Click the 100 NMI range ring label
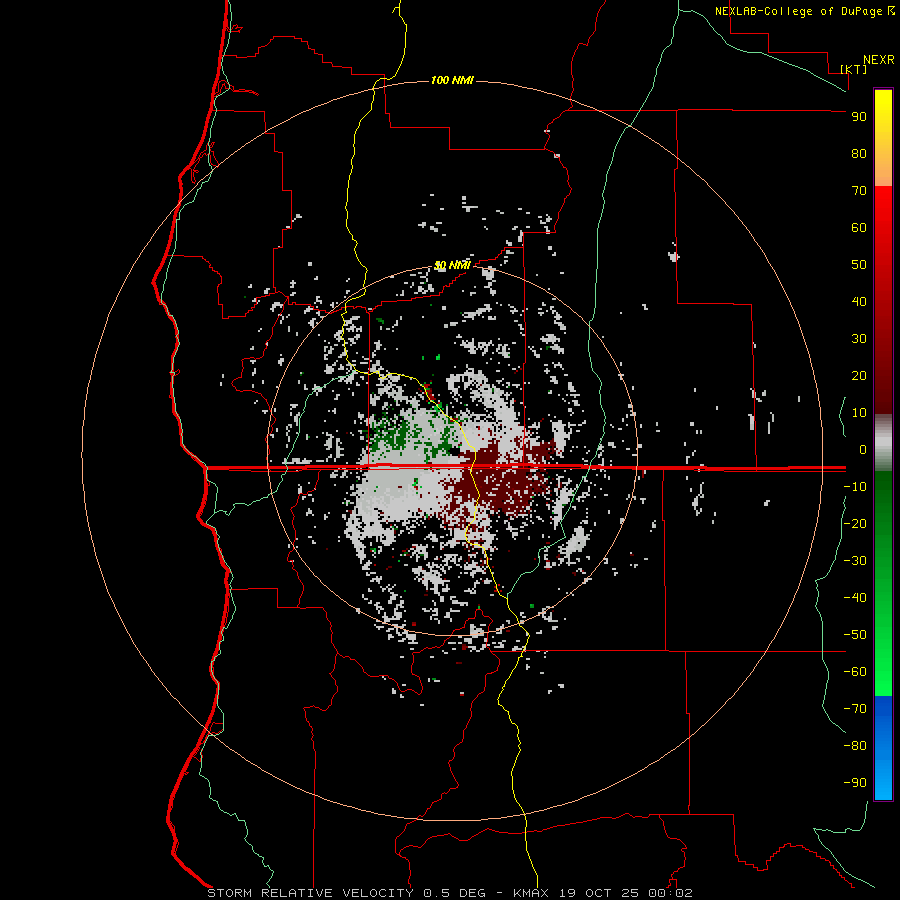900x900 pixels. point(452,80)
